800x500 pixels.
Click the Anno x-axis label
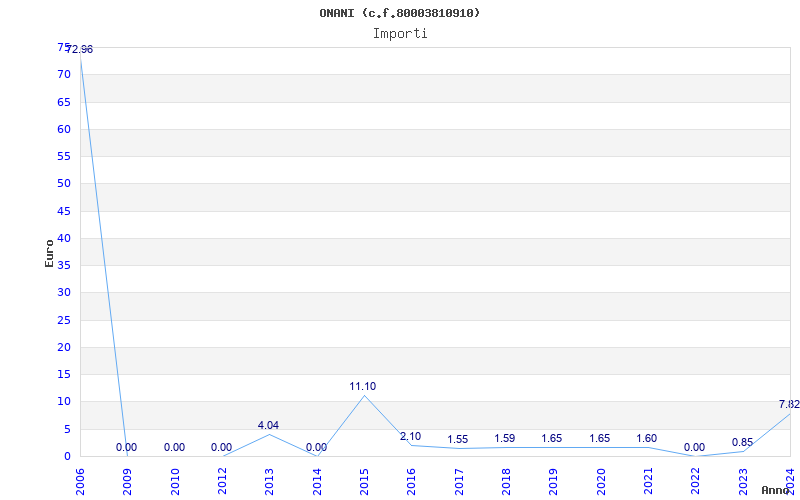coord(775,490)
